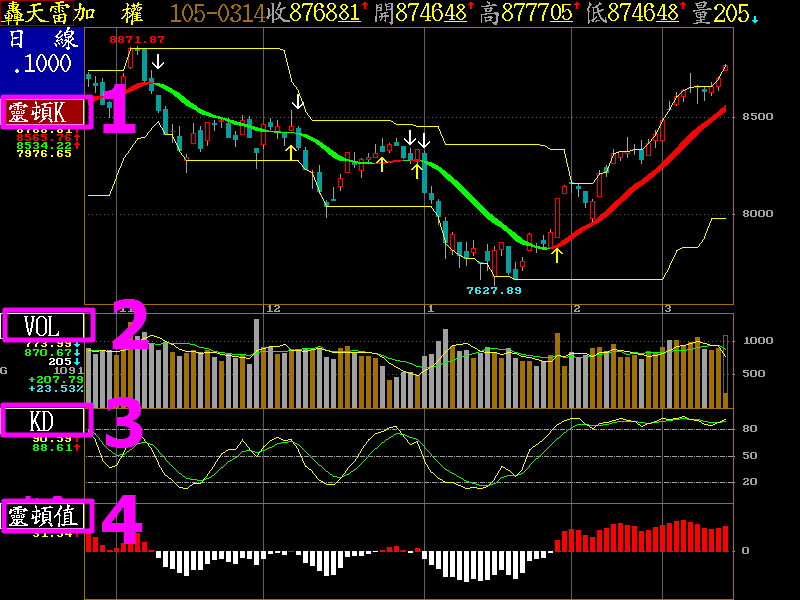800x600 pixels.
Task: Click the small cyan arrow after 量205
Action: pos(755,18)
